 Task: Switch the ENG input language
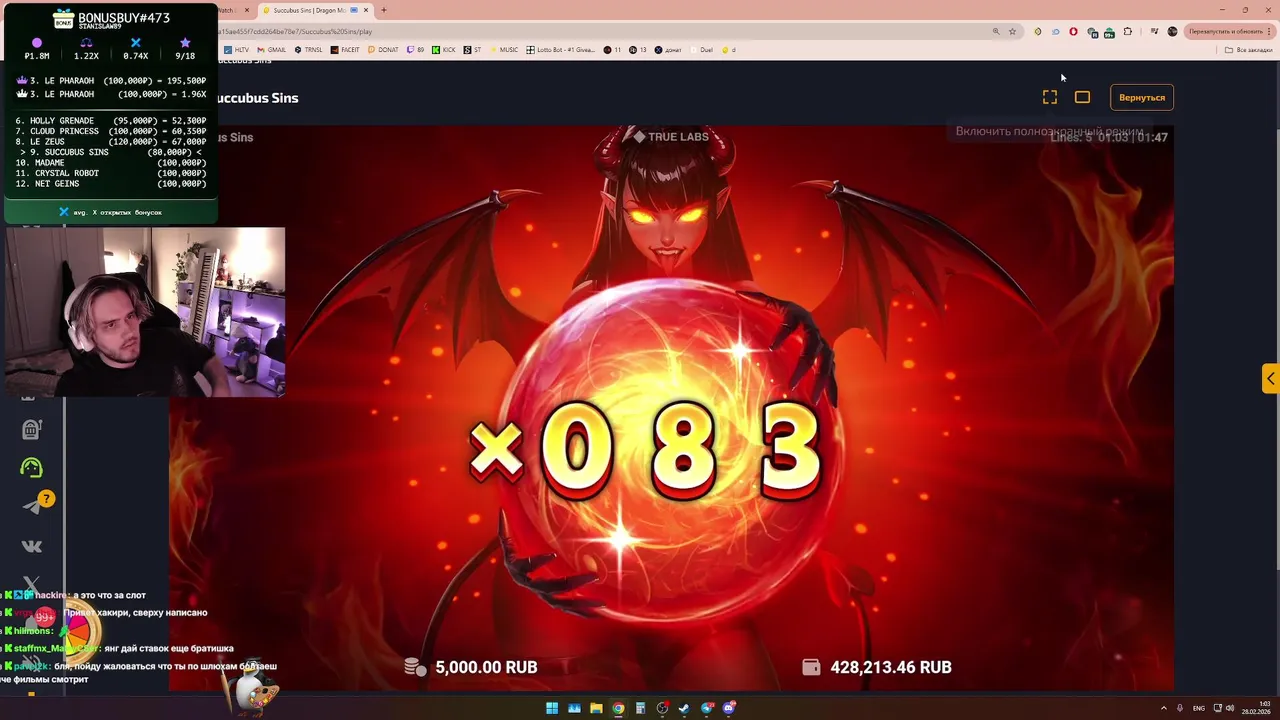coord(1199,708)
